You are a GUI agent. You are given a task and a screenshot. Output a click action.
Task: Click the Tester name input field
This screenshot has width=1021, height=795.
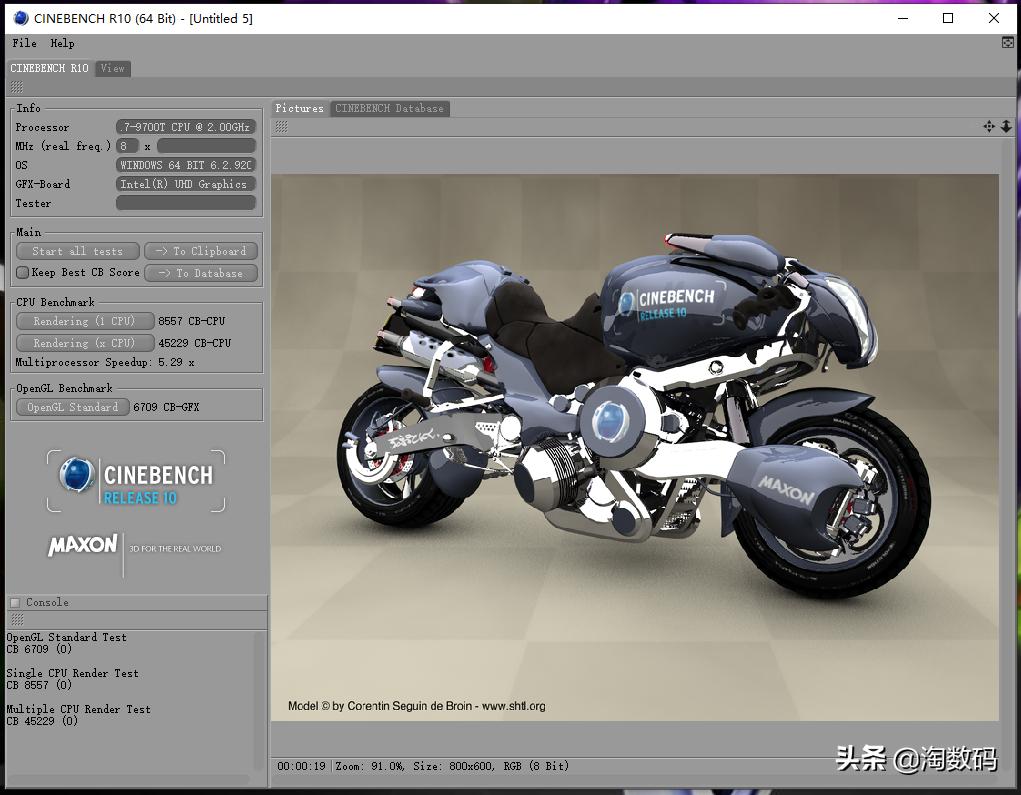pos(186,203)
